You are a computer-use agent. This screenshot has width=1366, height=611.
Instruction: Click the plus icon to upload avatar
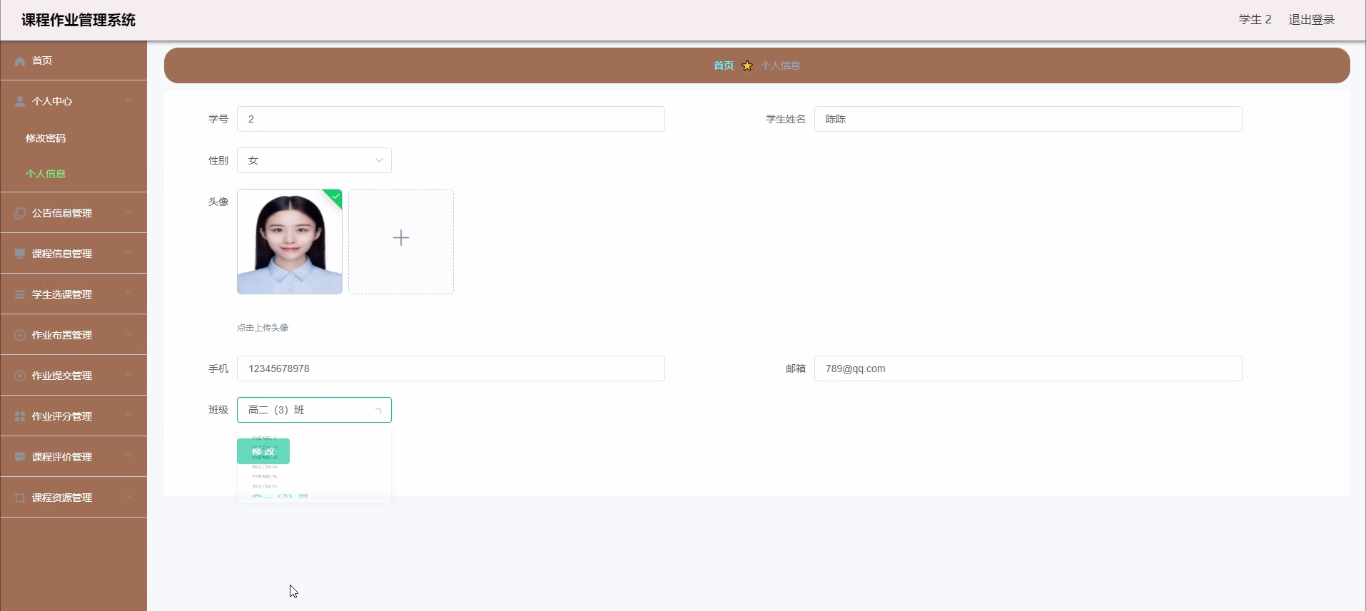(401, 238)
